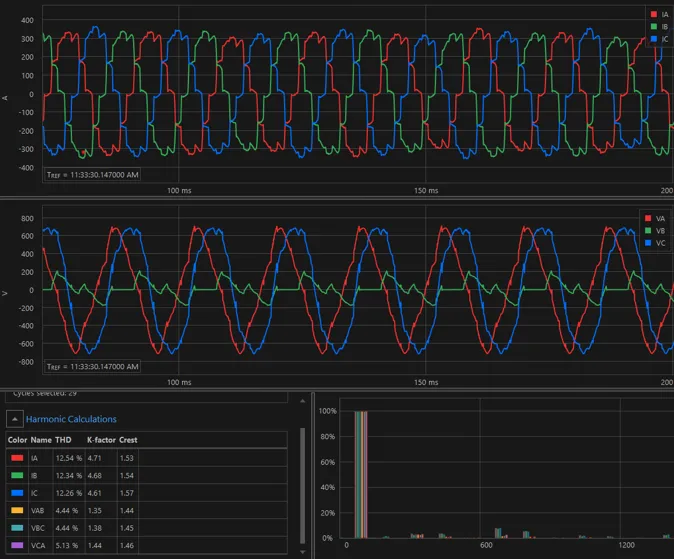Select the IC THD value 12.26 %

pos(68,493)
